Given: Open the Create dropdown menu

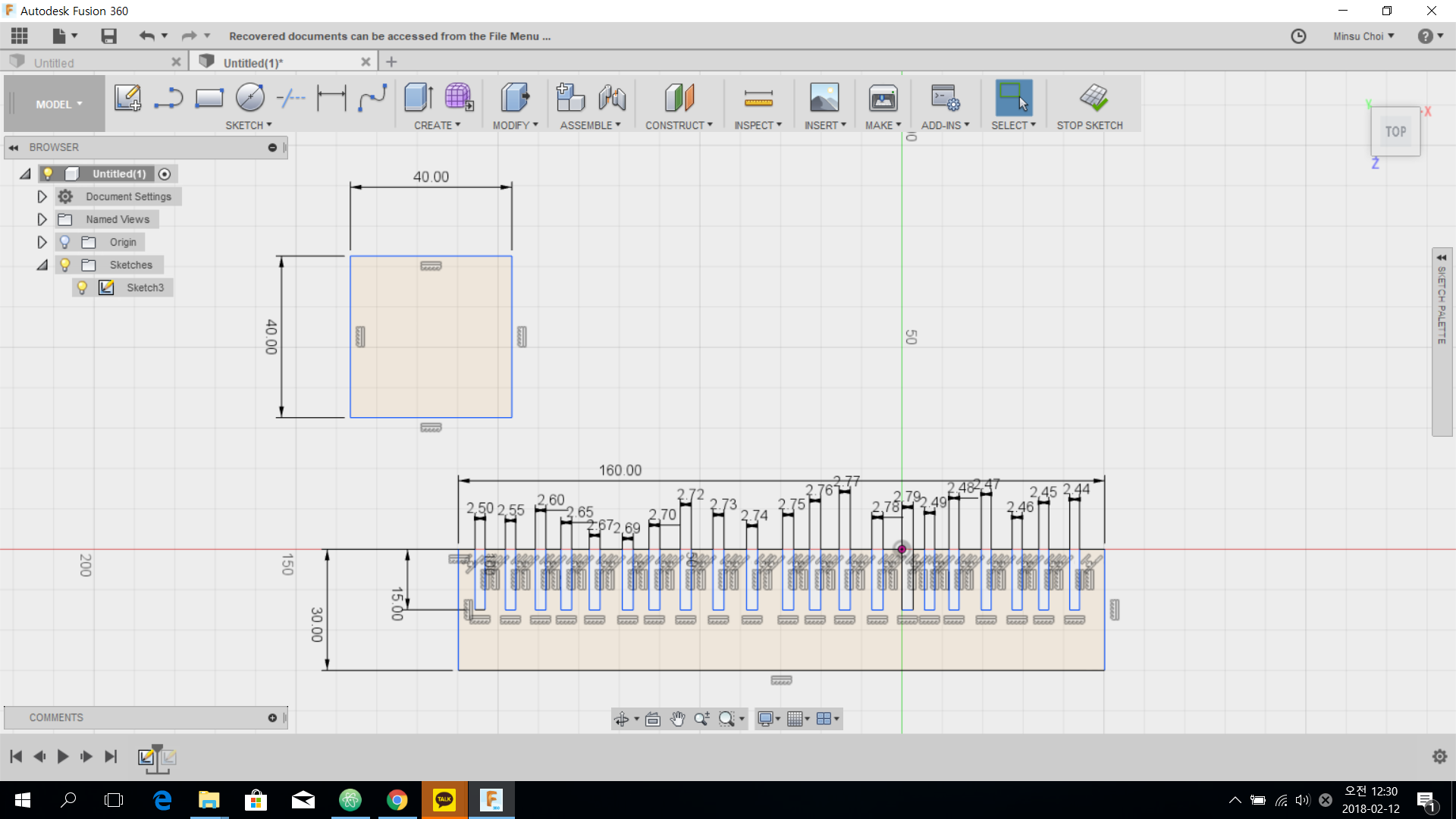Looking at the screenshot, I should [437, 125].
